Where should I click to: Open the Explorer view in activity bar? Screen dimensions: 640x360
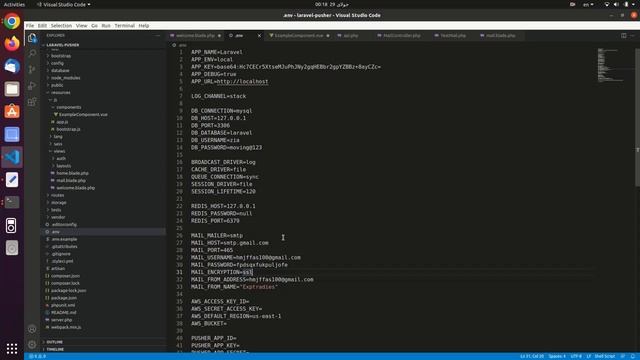(x=32, y=38)
